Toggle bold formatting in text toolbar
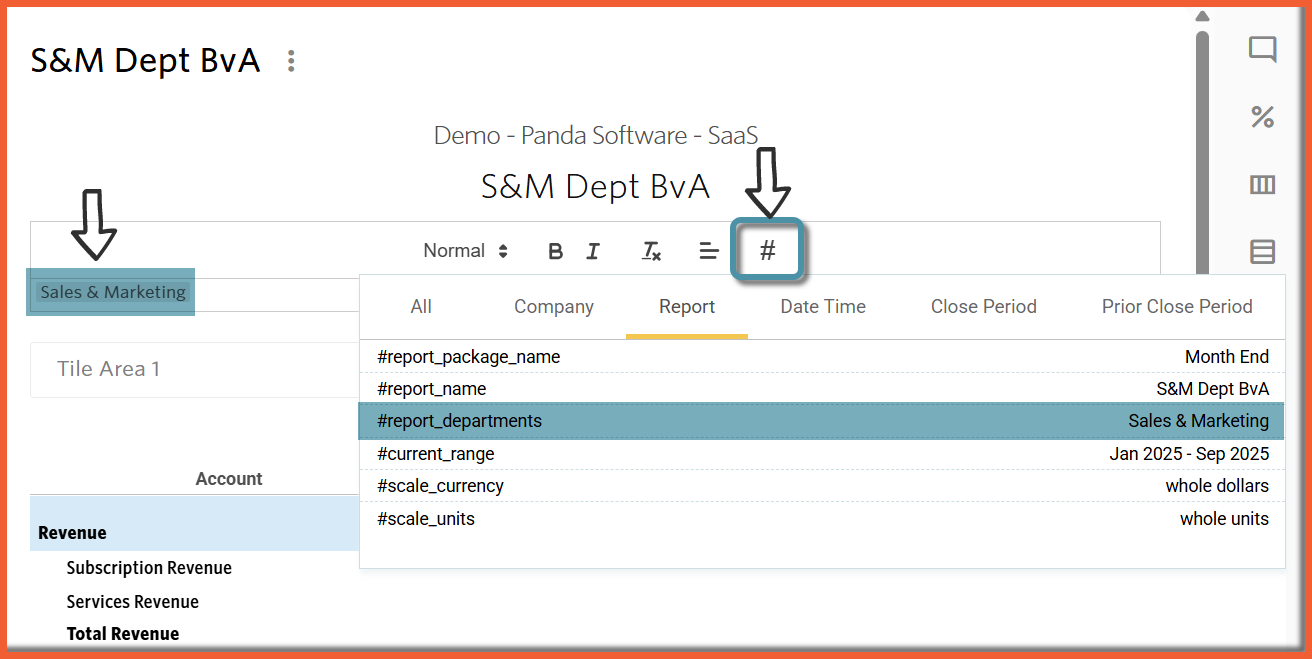The image size is (1312, 659). (556, 251)
